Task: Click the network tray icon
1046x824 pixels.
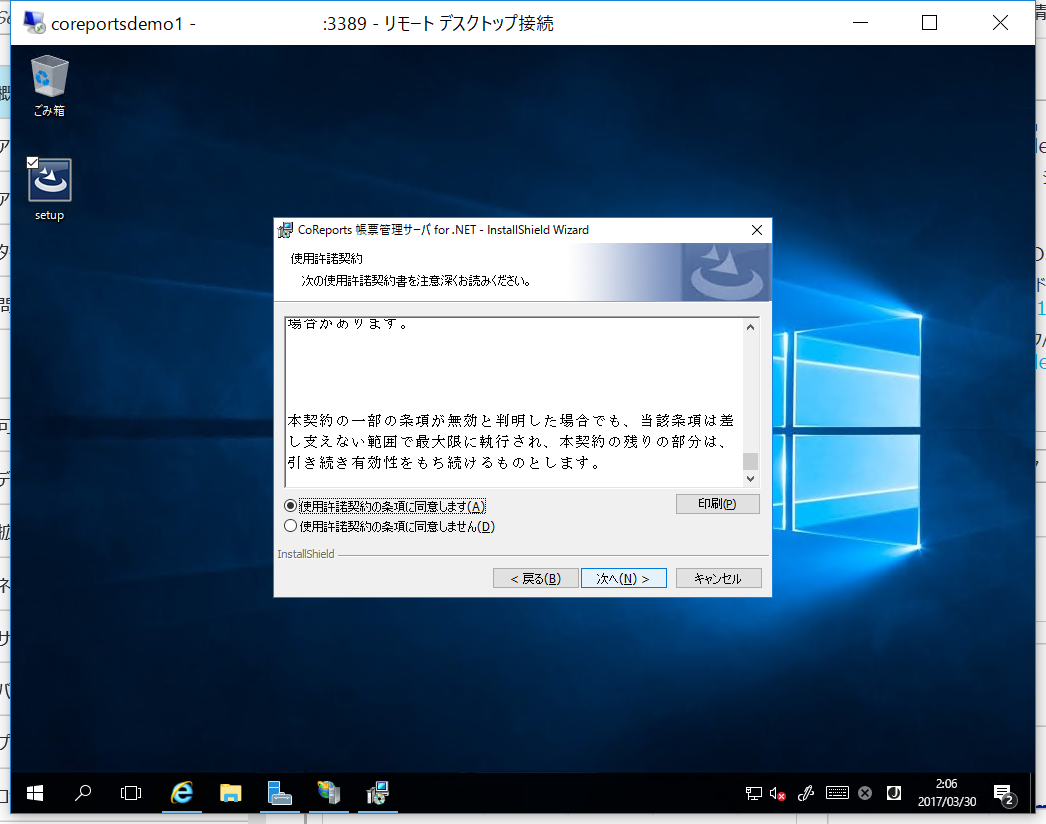Action: [x=753, y=793]
